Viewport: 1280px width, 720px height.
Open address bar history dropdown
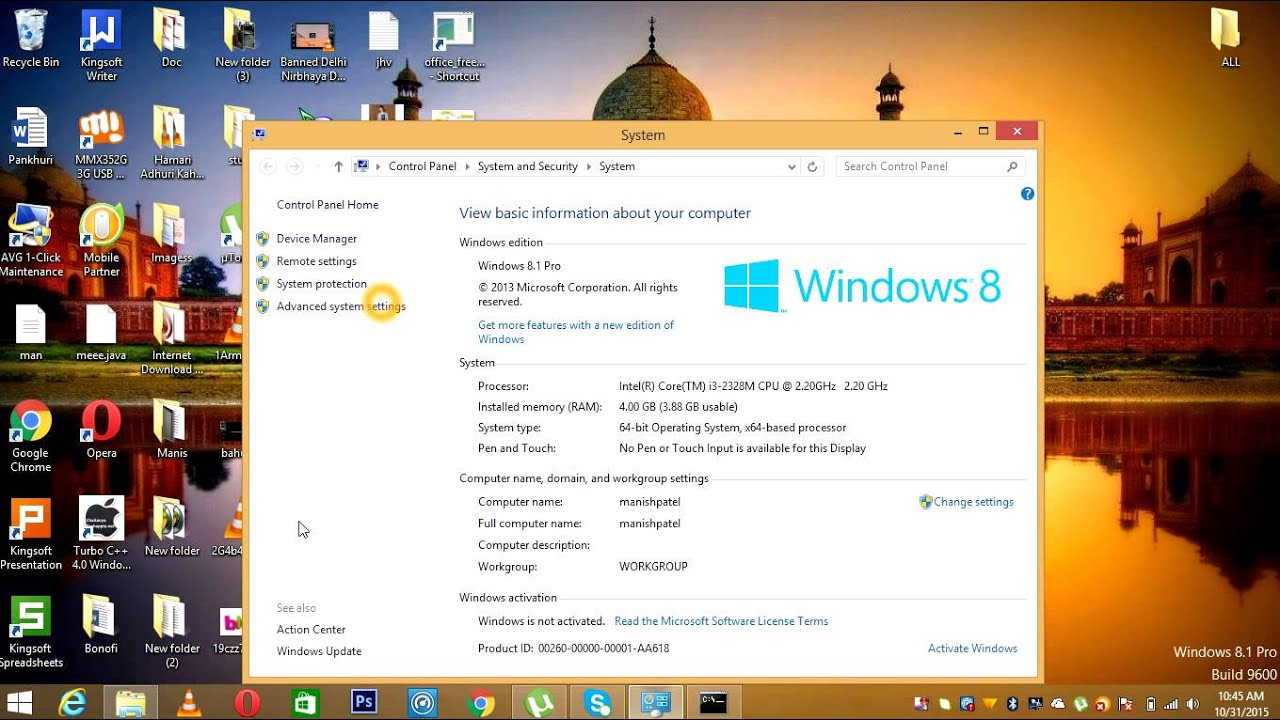coord(792,167)
